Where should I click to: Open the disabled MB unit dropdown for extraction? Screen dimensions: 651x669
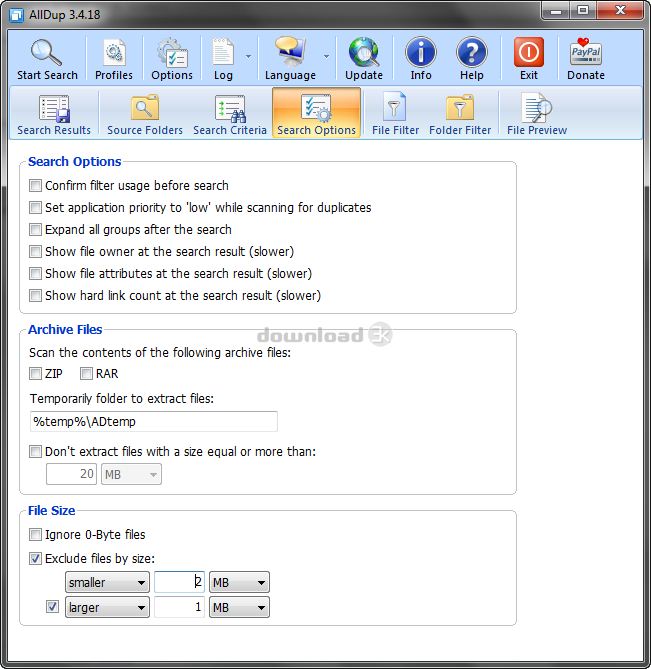pos(131,474)
